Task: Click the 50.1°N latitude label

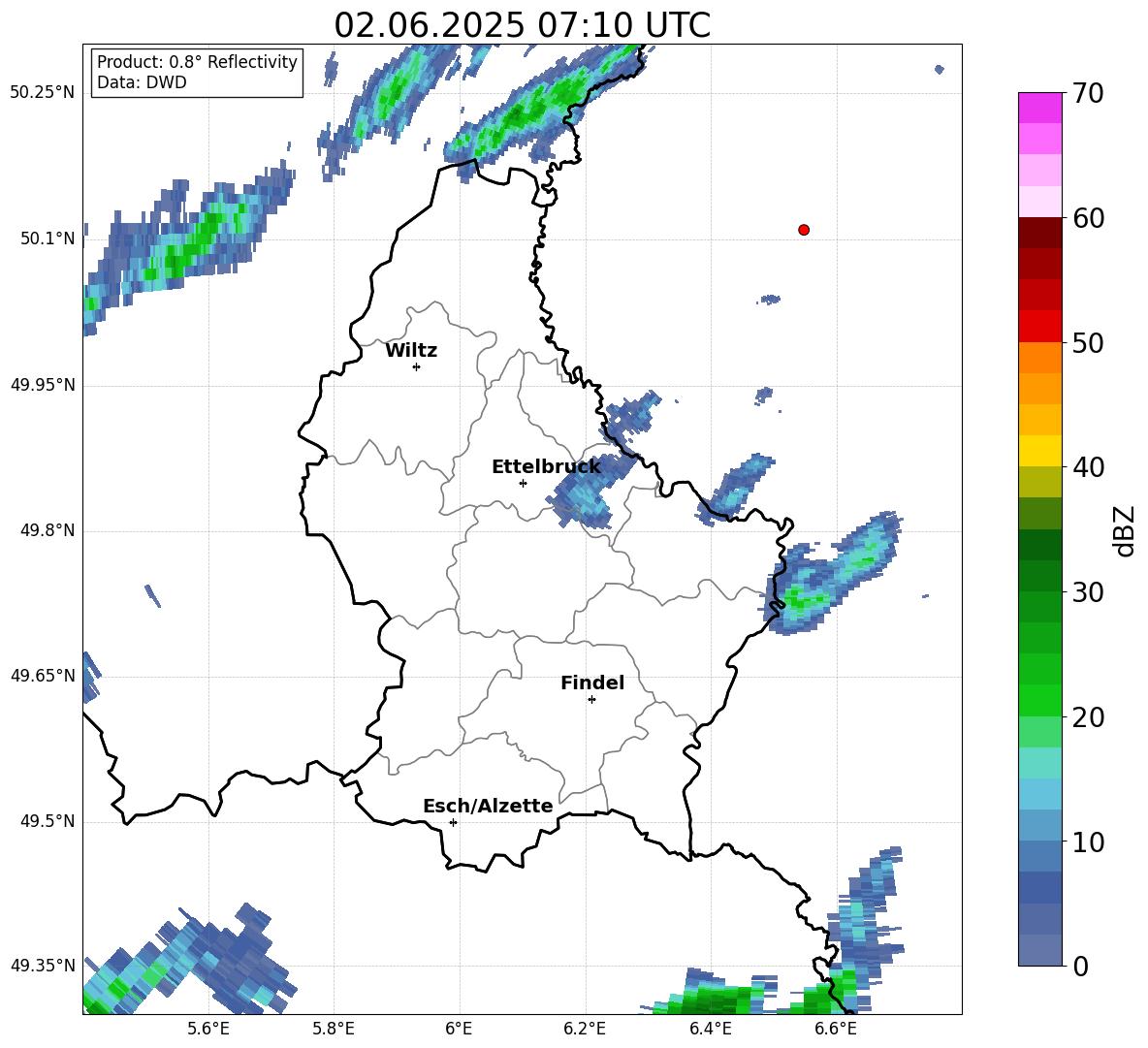Action: 48,238
